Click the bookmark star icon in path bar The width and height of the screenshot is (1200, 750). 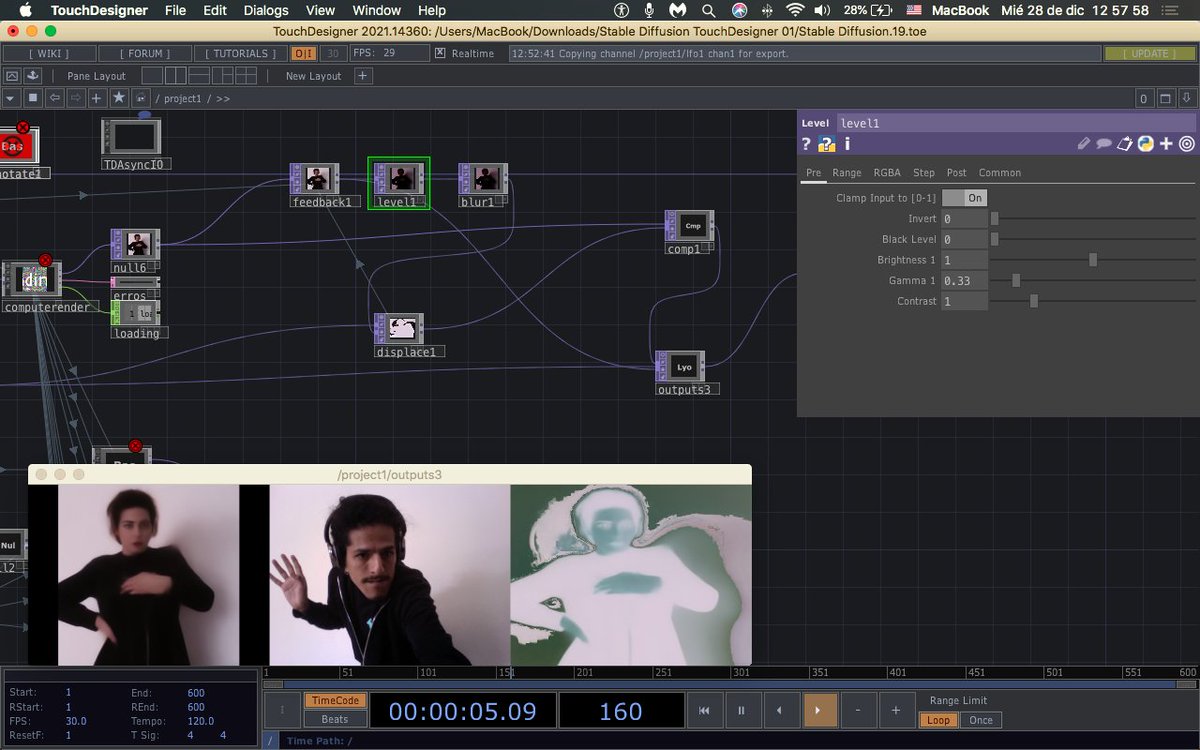tap(119, 98)
